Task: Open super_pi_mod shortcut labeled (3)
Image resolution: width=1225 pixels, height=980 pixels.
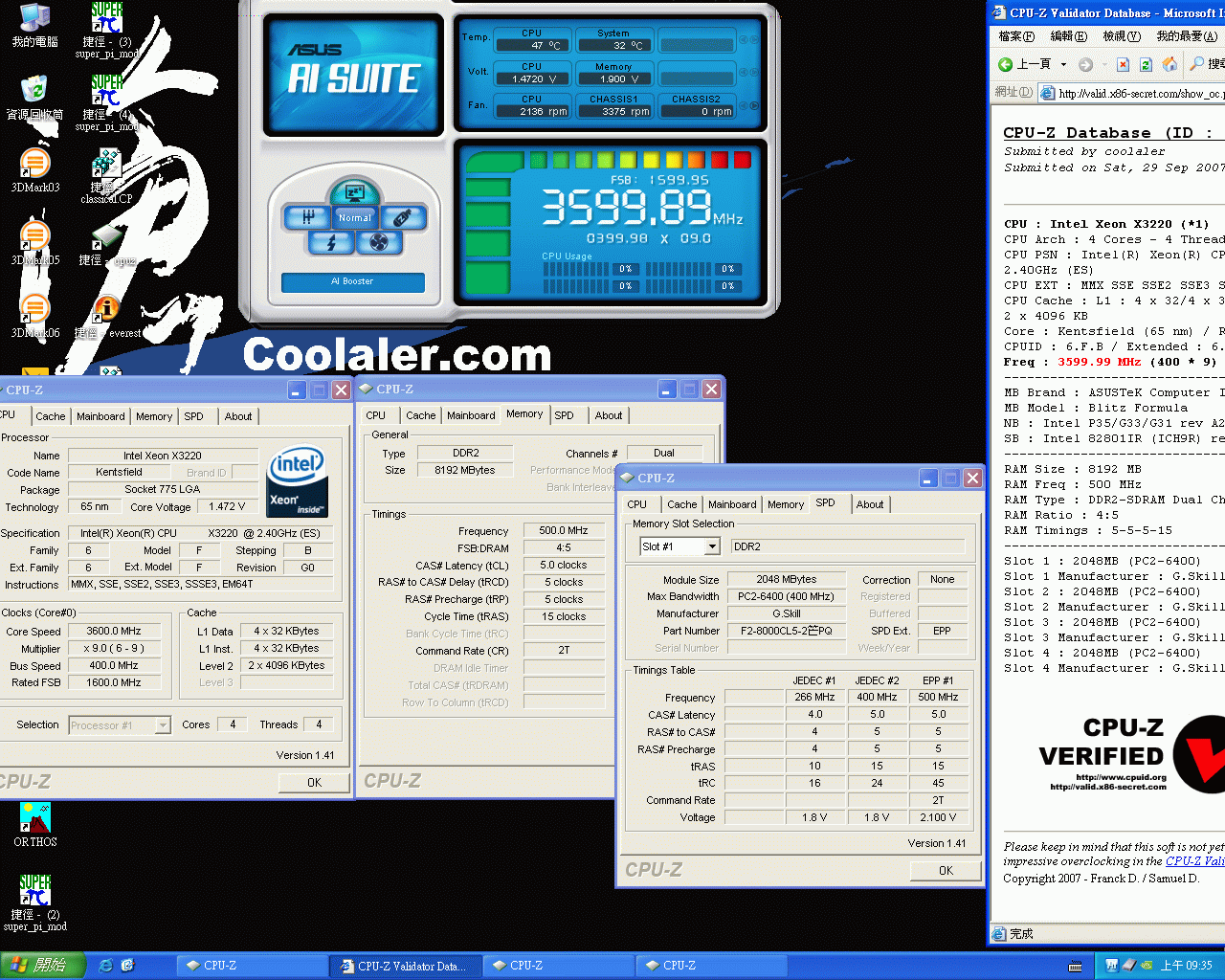Action: [107, 31]
